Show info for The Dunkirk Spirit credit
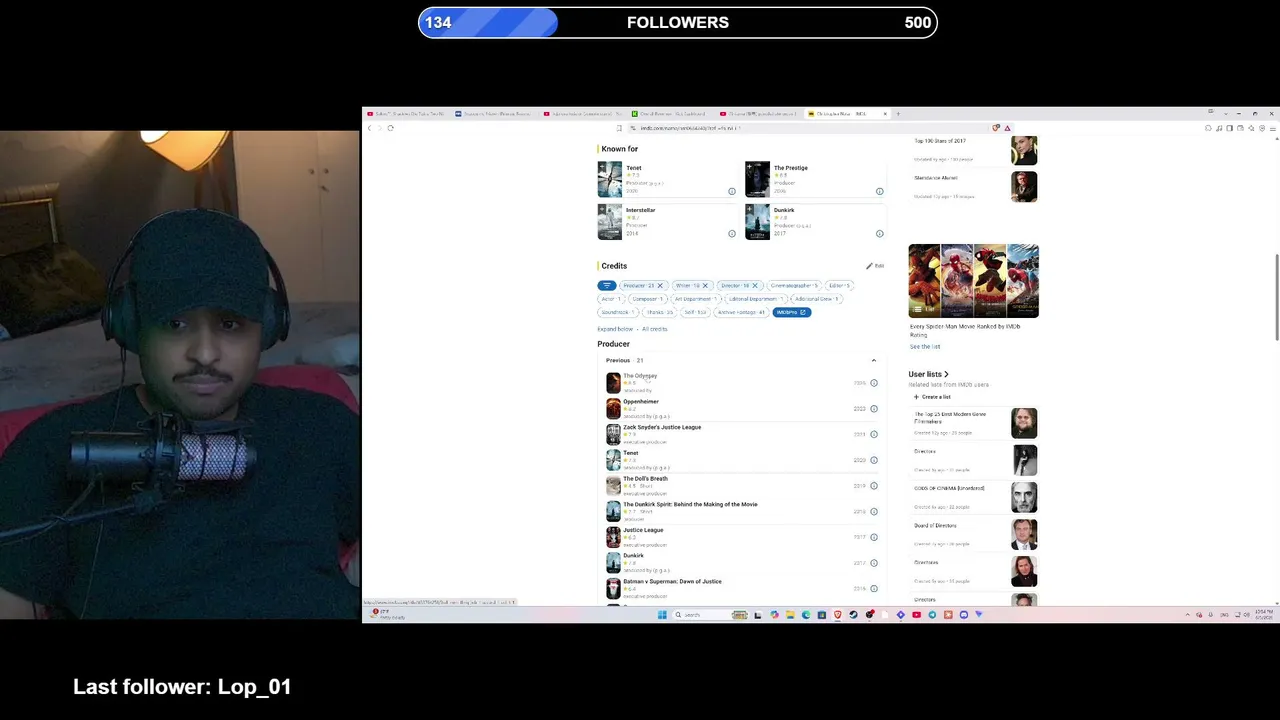This screenshot has width=1280, height=720. coord(874,511)
